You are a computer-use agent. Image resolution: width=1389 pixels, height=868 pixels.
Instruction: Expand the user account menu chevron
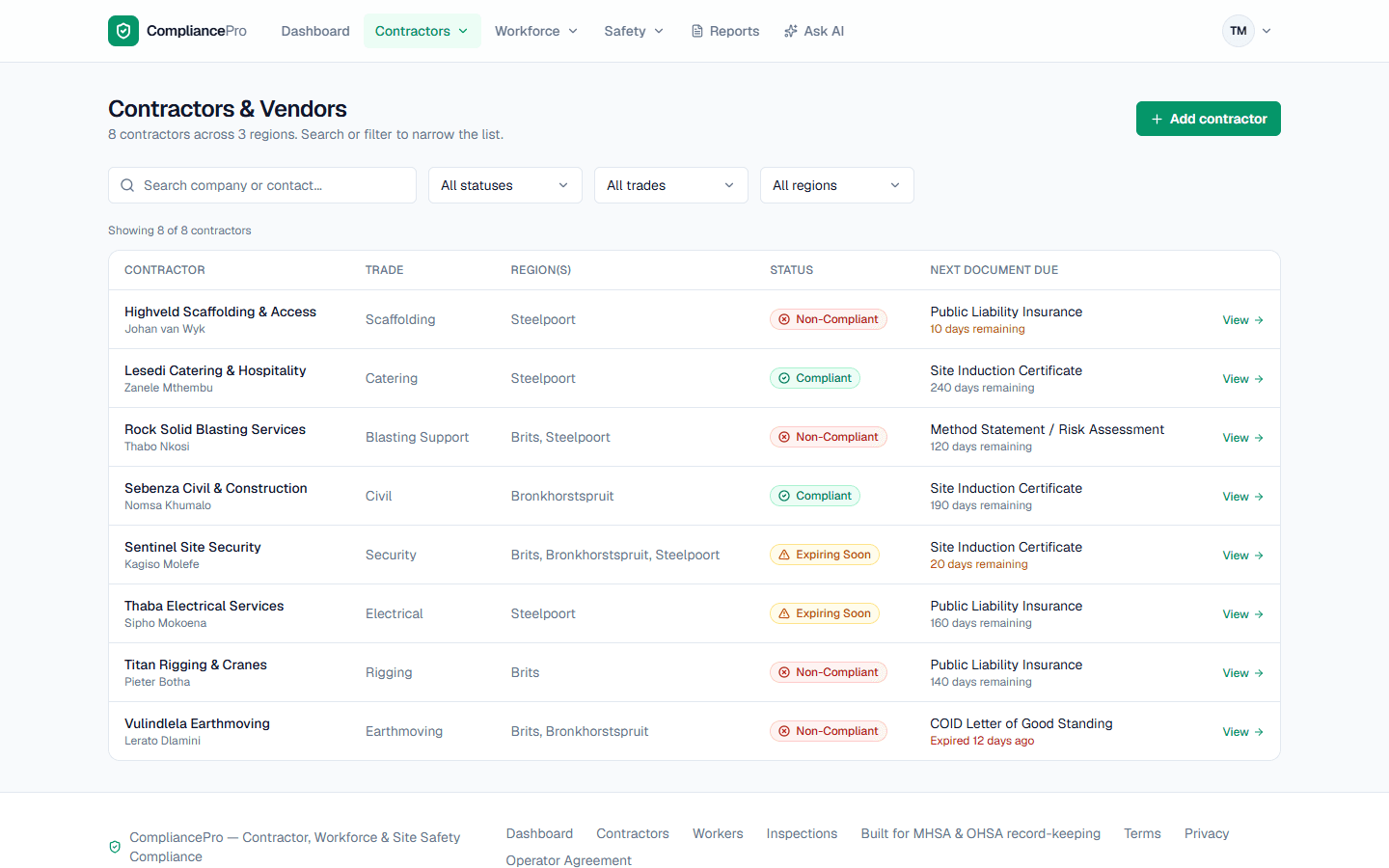1266,31
